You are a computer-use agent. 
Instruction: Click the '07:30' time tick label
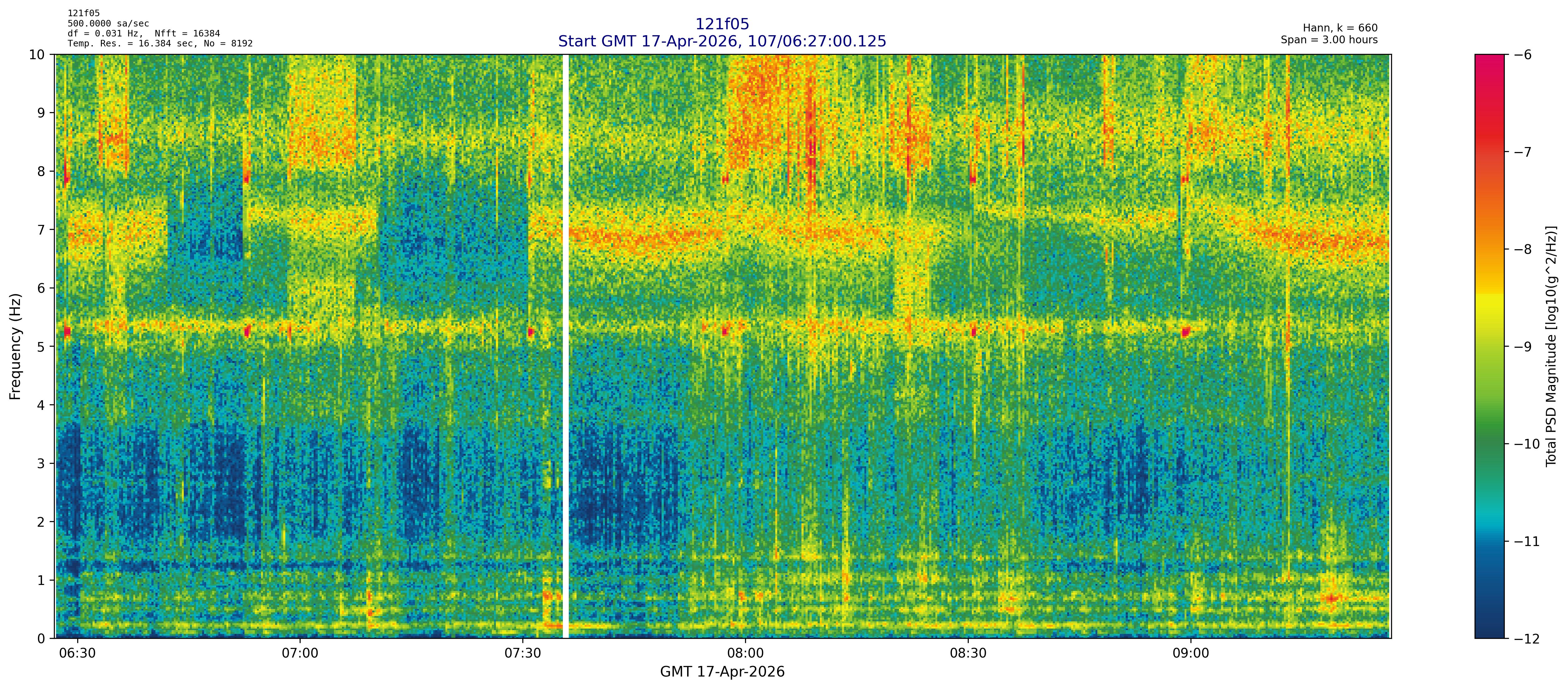(x=522, y=654)
